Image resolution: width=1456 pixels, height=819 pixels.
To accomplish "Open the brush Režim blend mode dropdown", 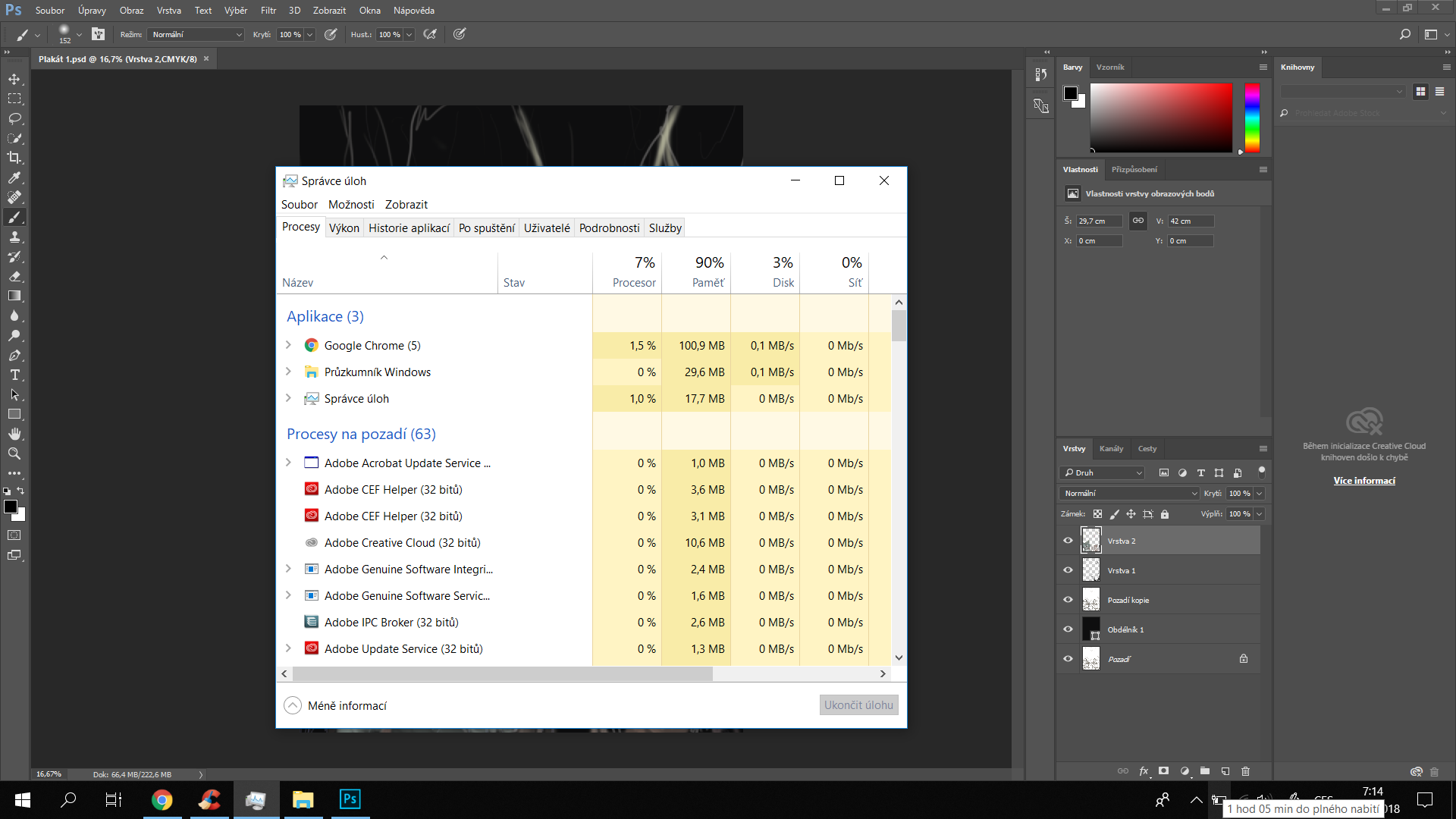I will tap(196, 34).
